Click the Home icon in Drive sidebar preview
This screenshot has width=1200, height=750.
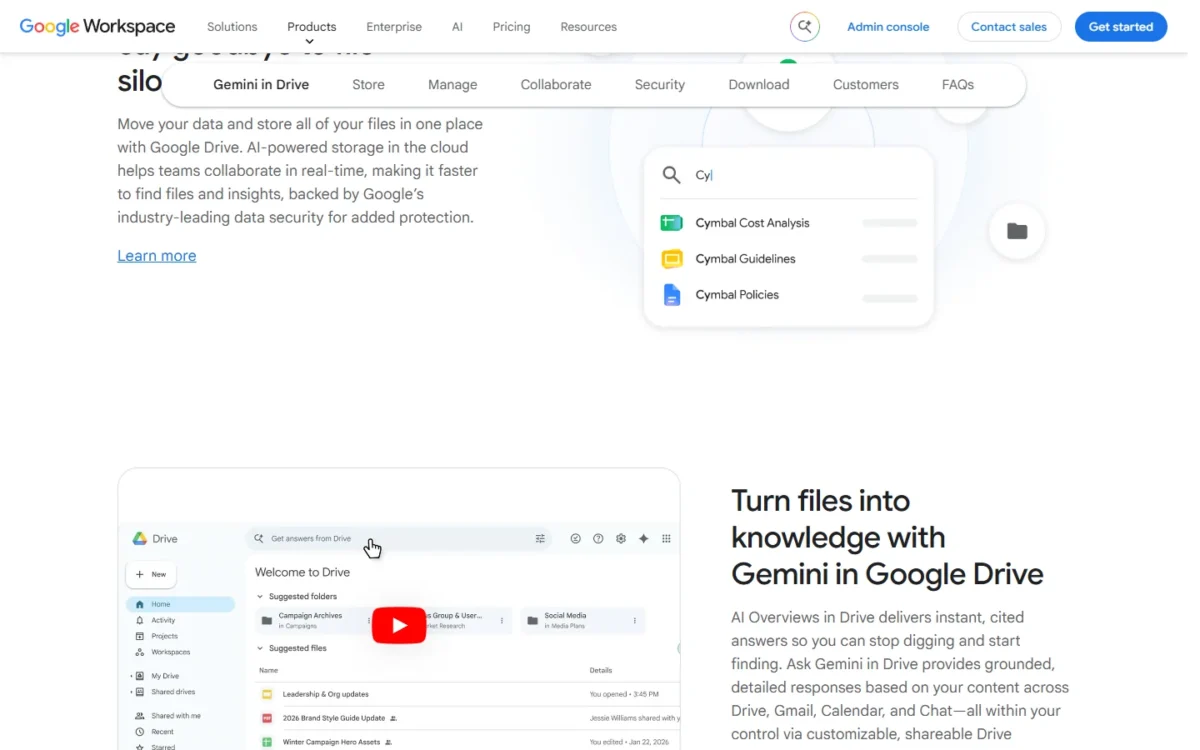tap(140, 604)
